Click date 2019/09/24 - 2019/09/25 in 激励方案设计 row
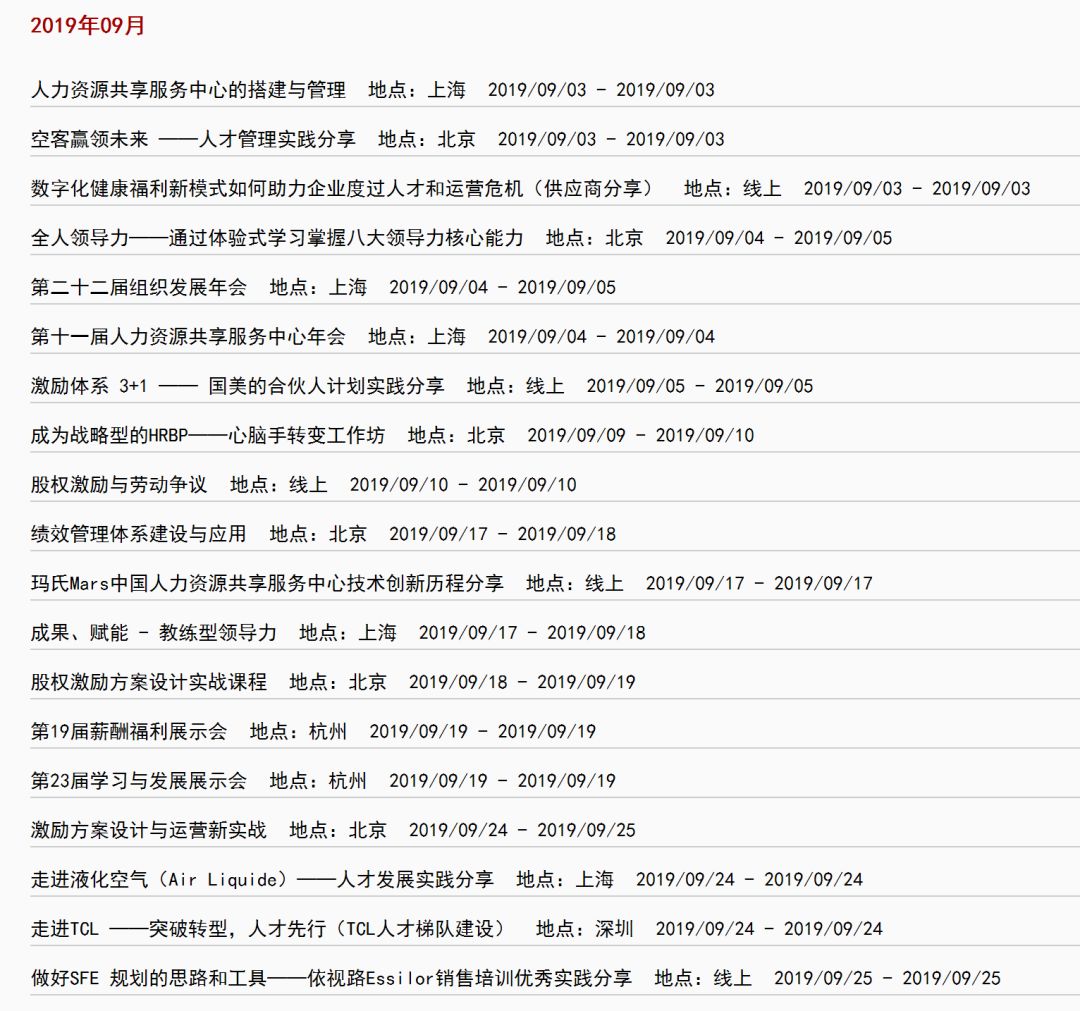The width and height of the screenshot is (1080, 1011). (522, 831)
